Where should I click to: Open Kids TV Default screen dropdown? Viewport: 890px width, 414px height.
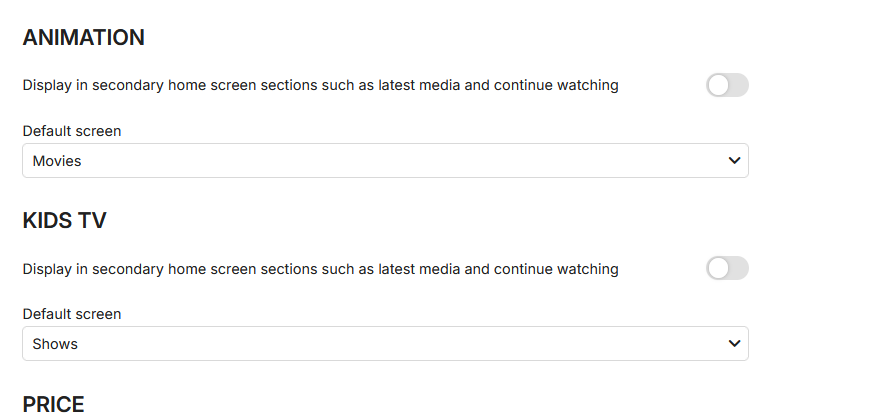385,344
